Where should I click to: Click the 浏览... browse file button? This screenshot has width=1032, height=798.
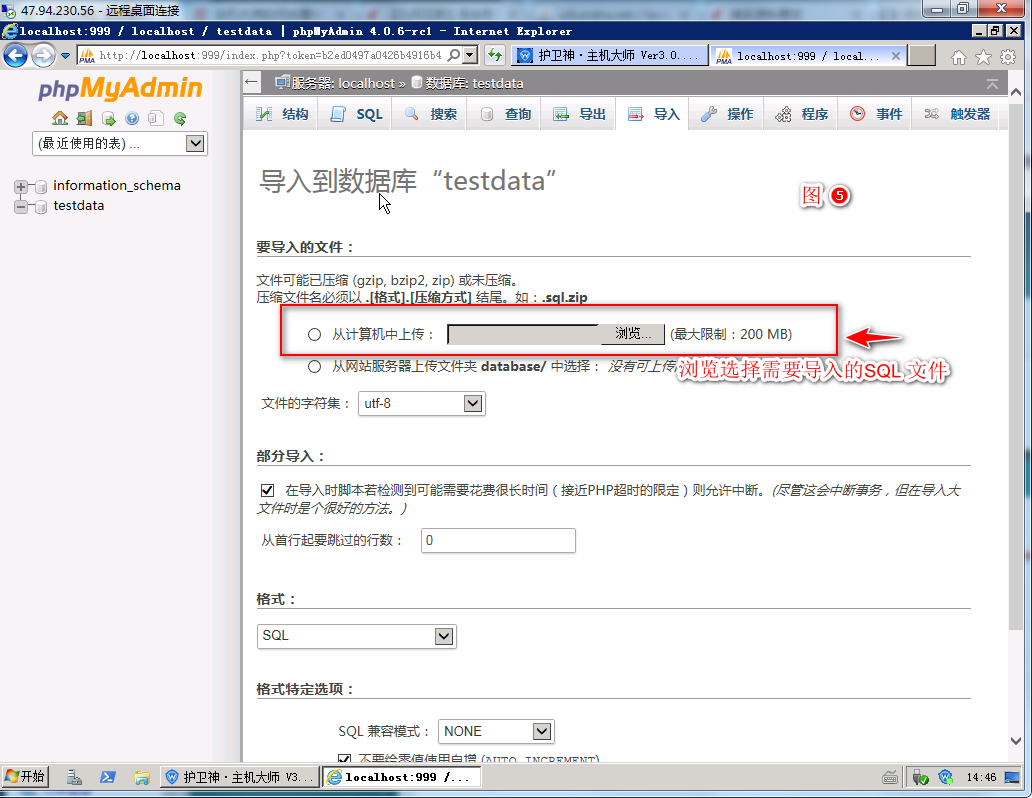click(x=632, y=334)
